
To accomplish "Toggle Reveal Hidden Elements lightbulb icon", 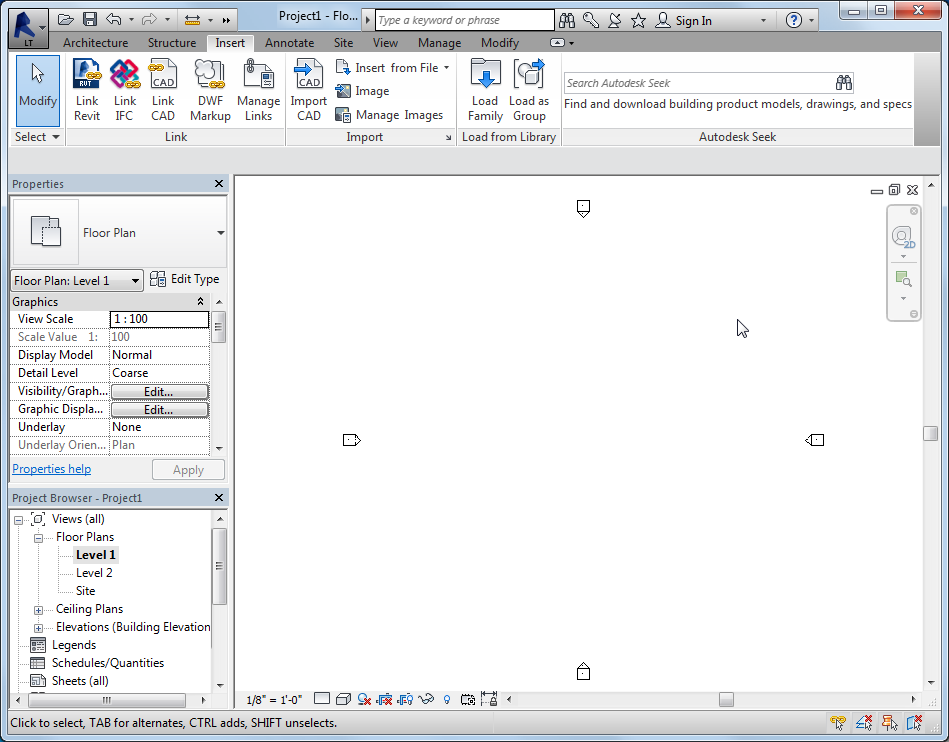I will [x=447, y=700].
